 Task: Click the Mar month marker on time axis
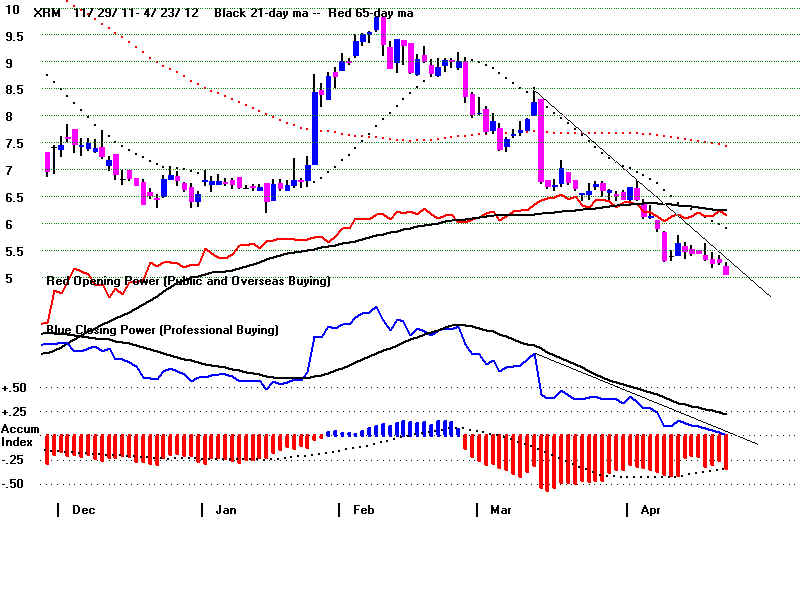(500, 510)
